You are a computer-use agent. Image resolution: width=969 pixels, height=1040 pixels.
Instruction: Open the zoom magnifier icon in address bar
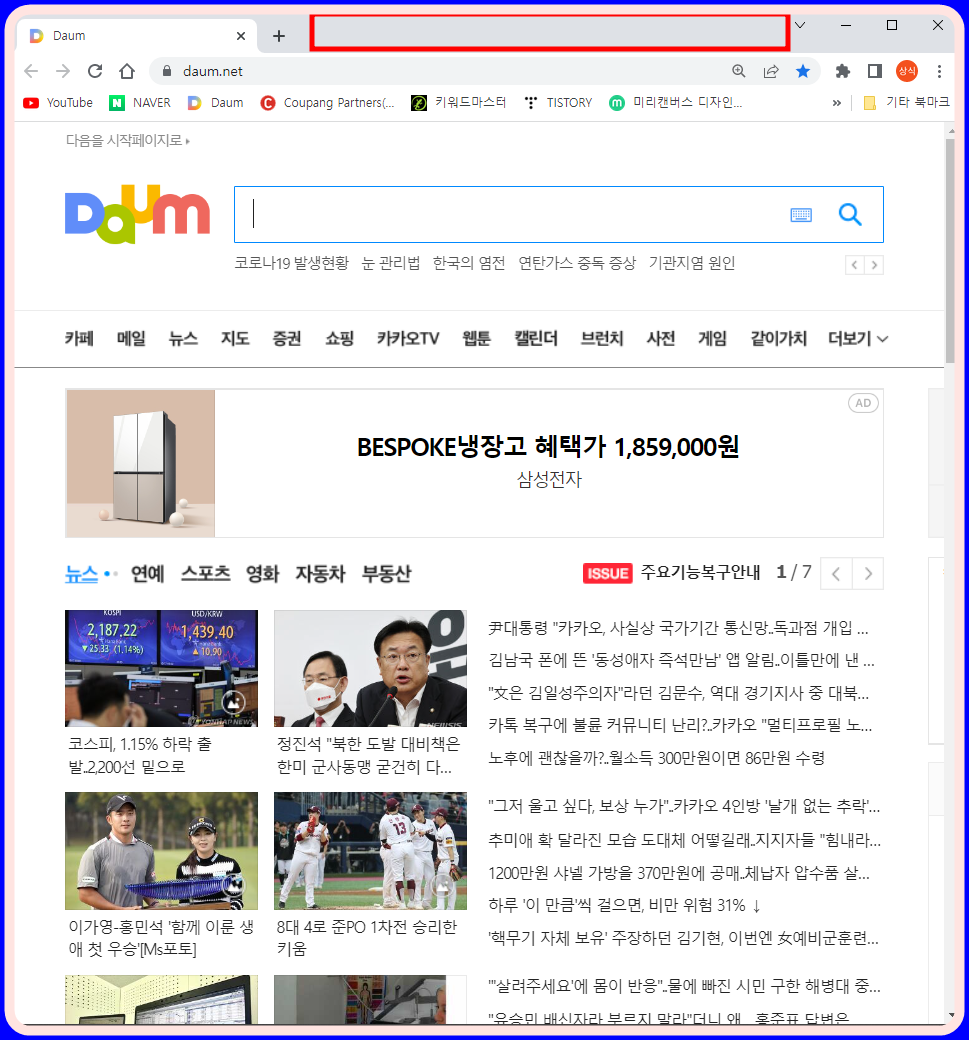pyautogui.click(x=739, y=71)
